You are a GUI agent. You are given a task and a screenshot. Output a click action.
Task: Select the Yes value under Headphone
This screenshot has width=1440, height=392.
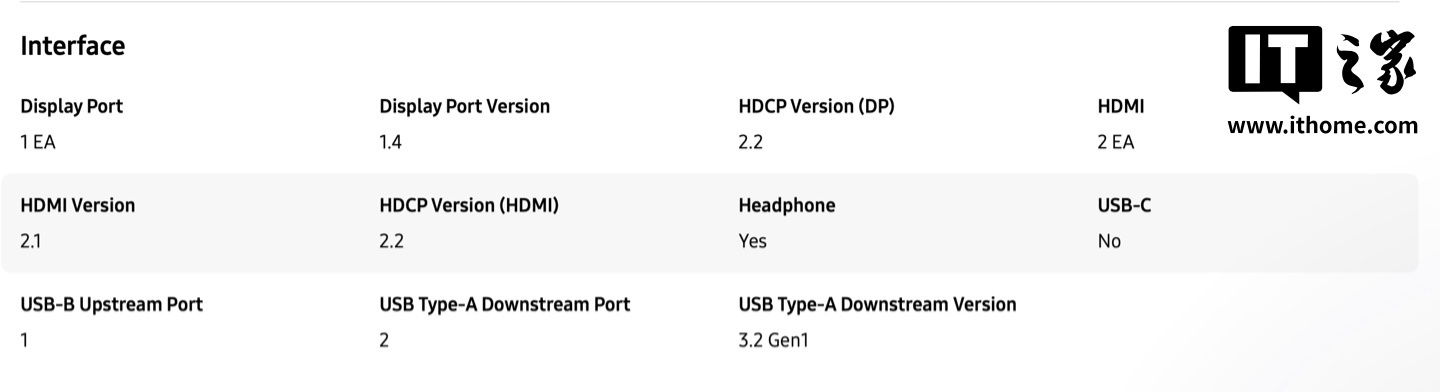coord(752,241)
